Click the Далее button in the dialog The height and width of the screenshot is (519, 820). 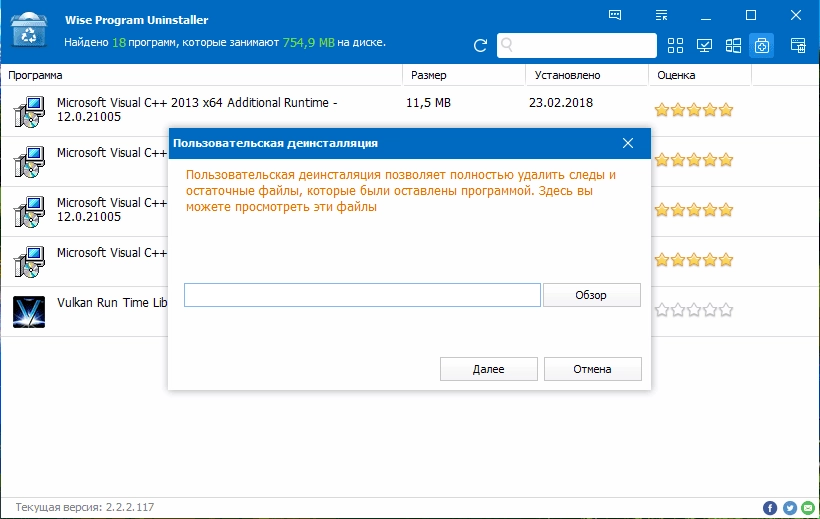pos(488,369)
